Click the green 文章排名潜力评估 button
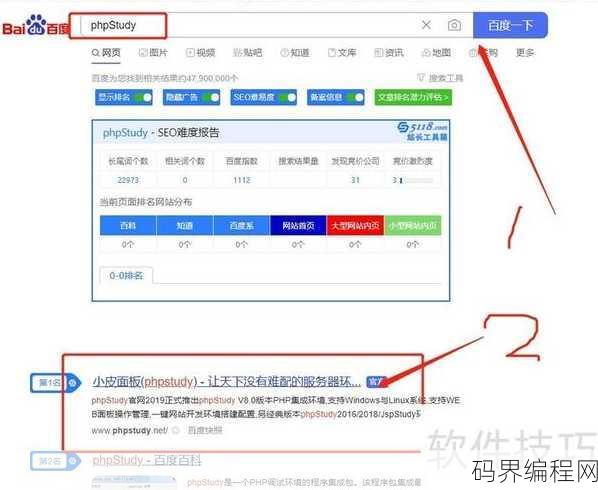This screenshot has height=490, width=598. point(413,97)
